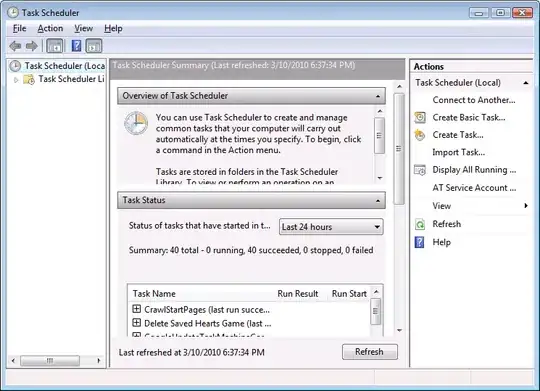540x391 pixels.
Task: Click Create Basic Task... action text
Action: pyautogui.click(x=469, y=117)
